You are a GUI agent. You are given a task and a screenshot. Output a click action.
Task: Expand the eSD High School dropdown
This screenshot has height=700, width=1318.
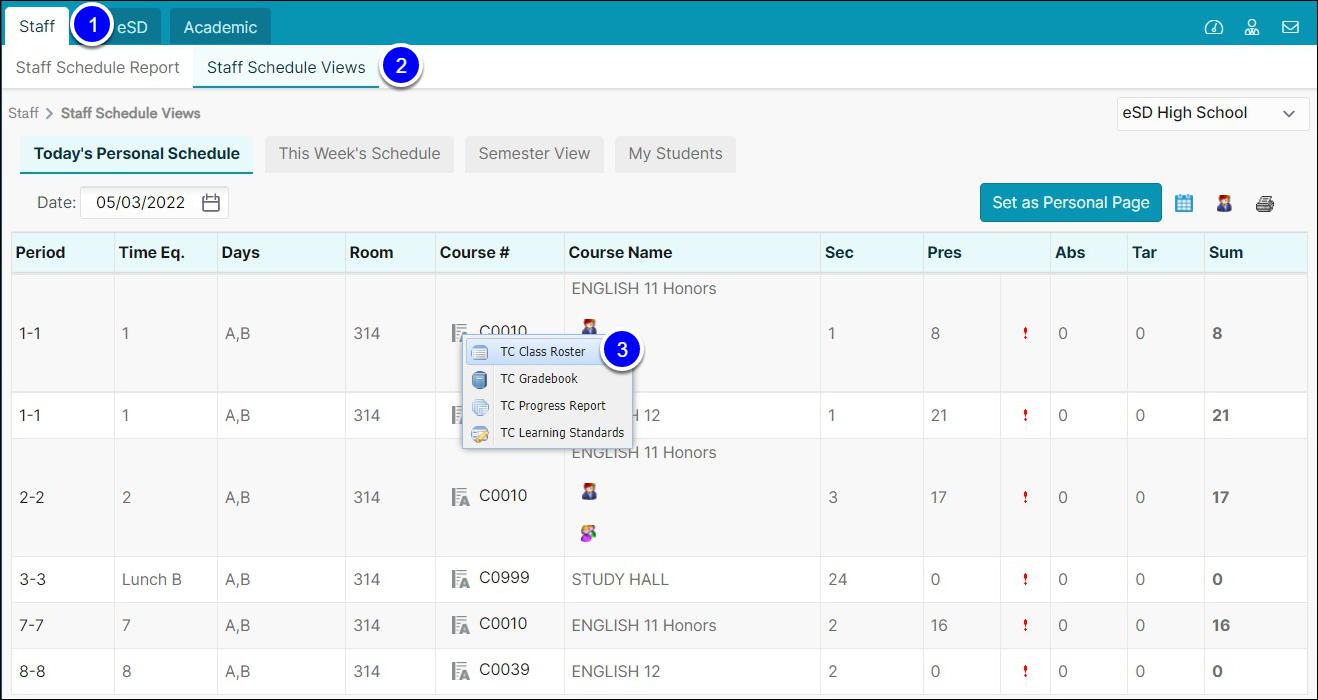(x=1213, y=114)
